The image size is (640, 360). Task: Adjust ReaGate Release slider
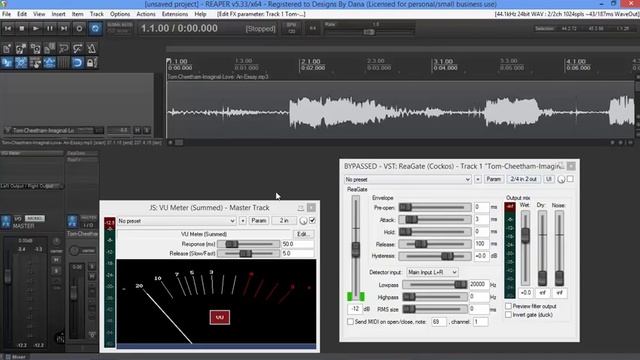point(435,244)
